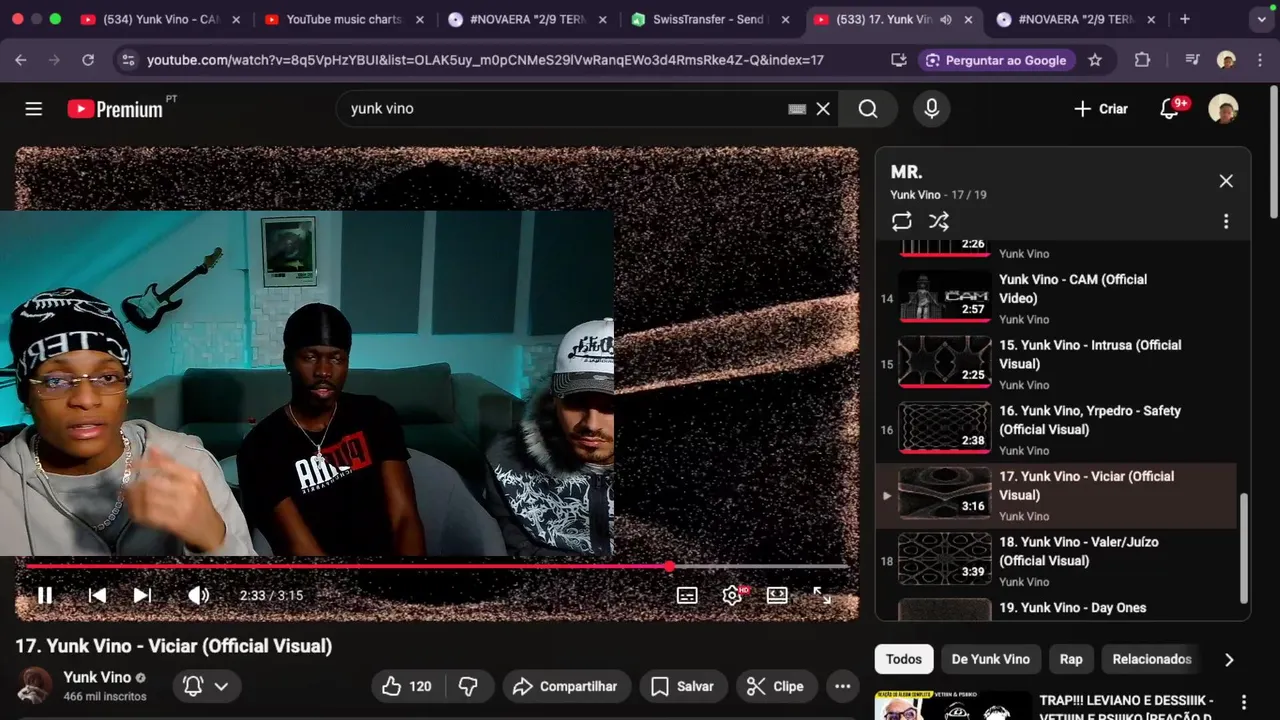Viewport: 1280px width, 720px height.
Task: Switch to Yunk Vino - CAM tab
Action: [x=160, y=19]
